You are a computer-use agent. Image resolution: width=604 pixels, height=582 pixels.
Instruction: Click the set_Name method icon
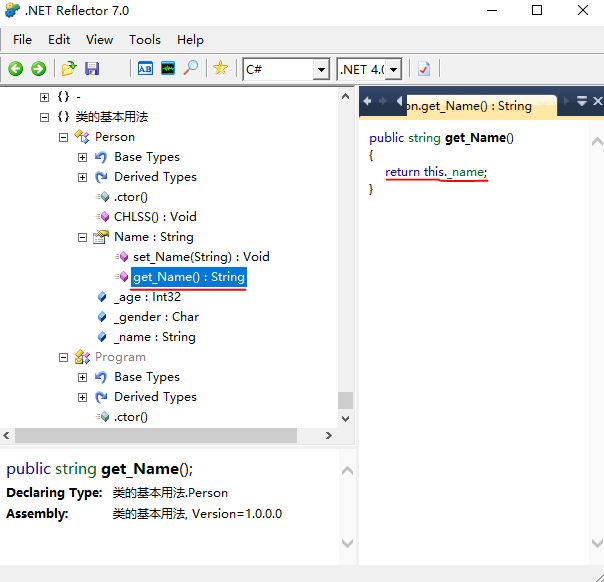pyautogui.click(x=121, y=257)
